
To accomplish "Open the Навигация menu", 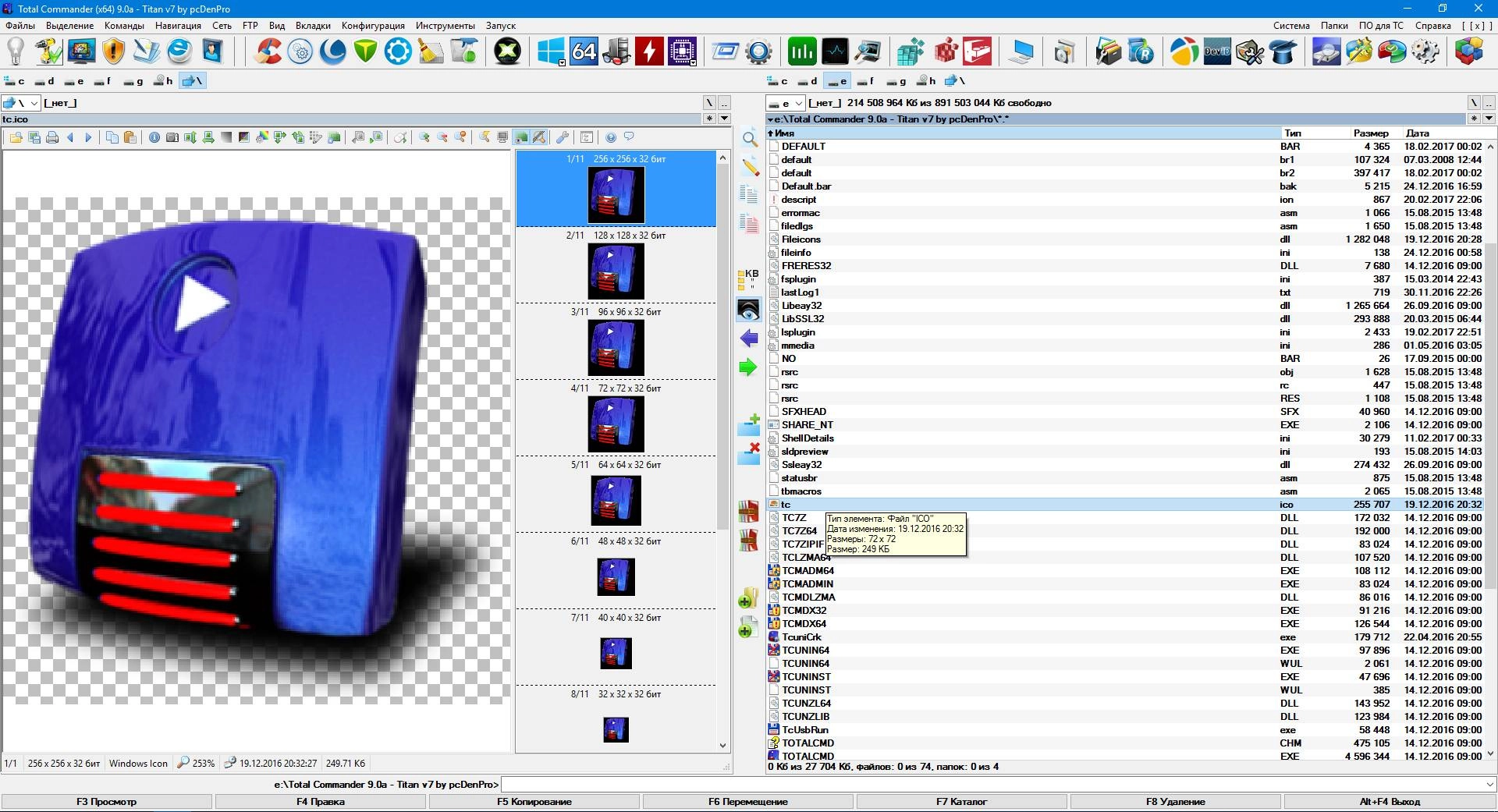I will pyautogui.click(x=178, y=26).
